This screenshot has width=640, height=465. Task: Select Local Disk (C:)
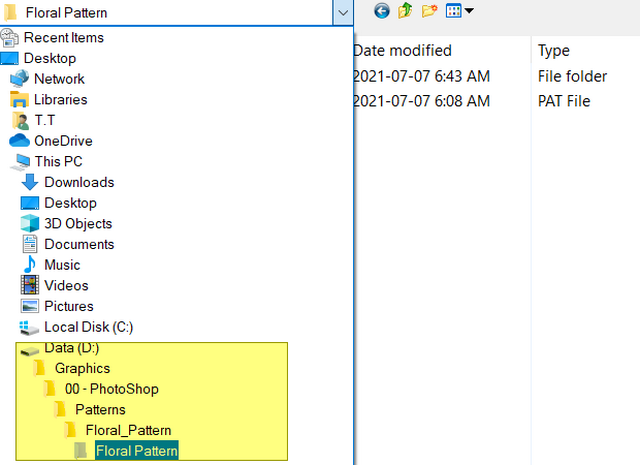(89, 327)
